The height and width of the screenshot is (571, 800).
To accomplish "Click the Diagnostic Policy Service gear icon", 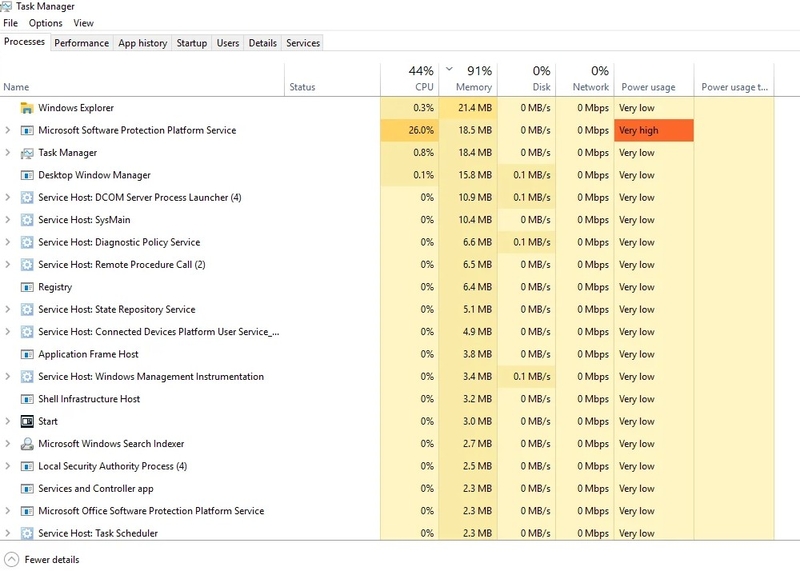I will tap(27, 242).
